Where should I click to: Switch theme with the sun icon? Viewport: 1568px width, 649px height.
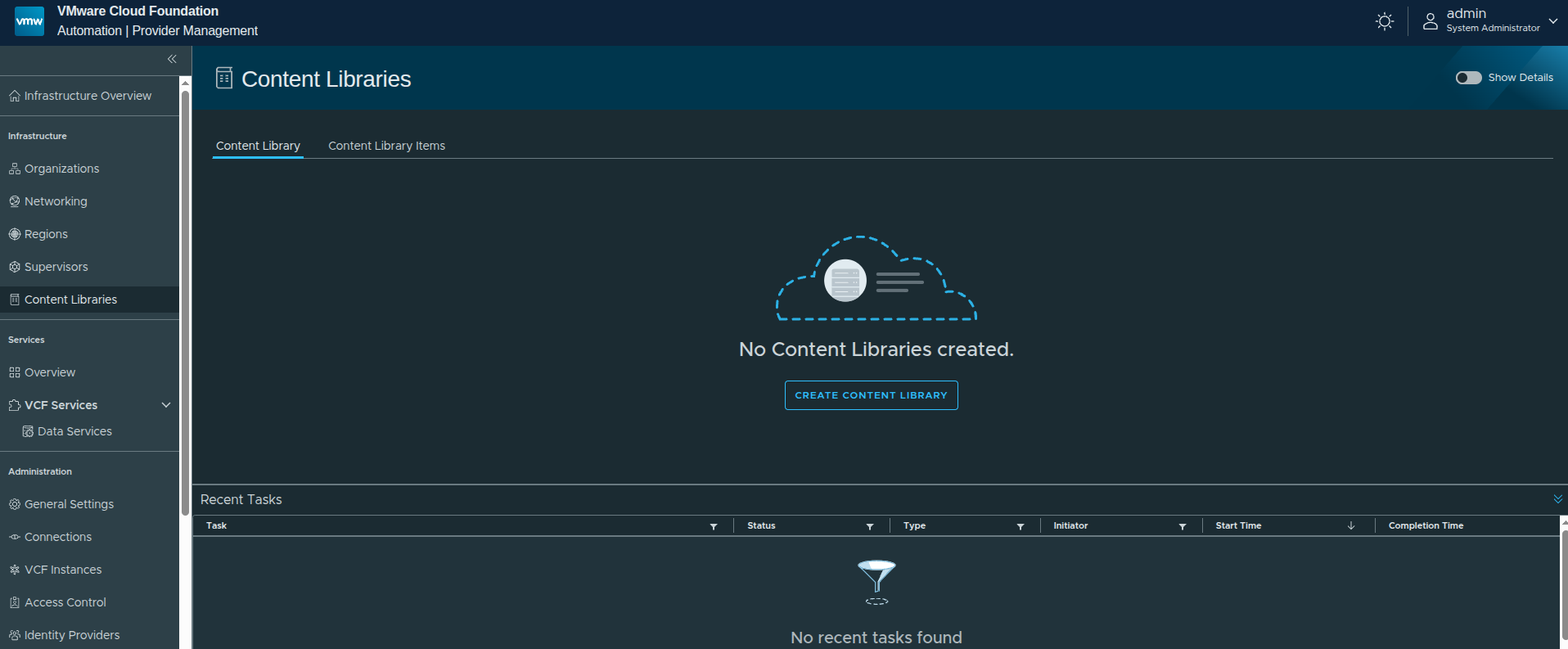(x=1385, y=21)
